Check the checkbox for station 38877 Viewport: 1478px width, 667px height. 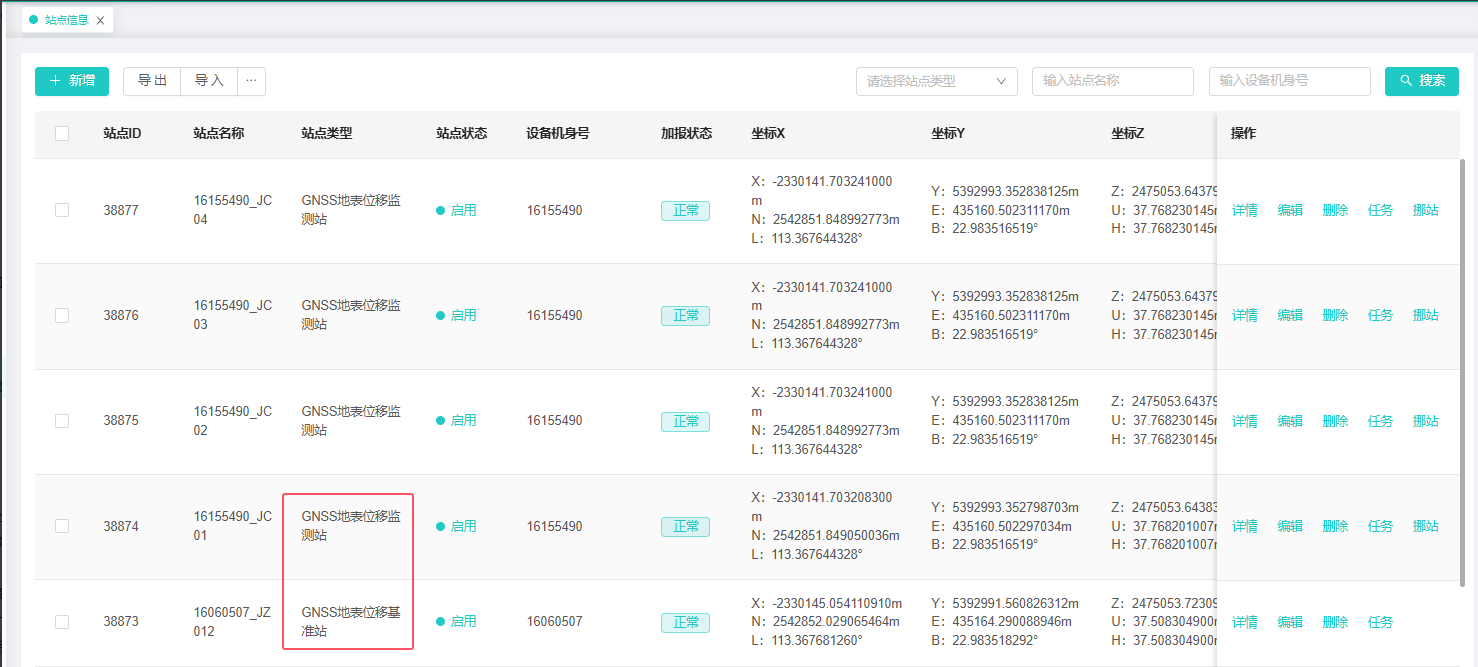(62, 210)
